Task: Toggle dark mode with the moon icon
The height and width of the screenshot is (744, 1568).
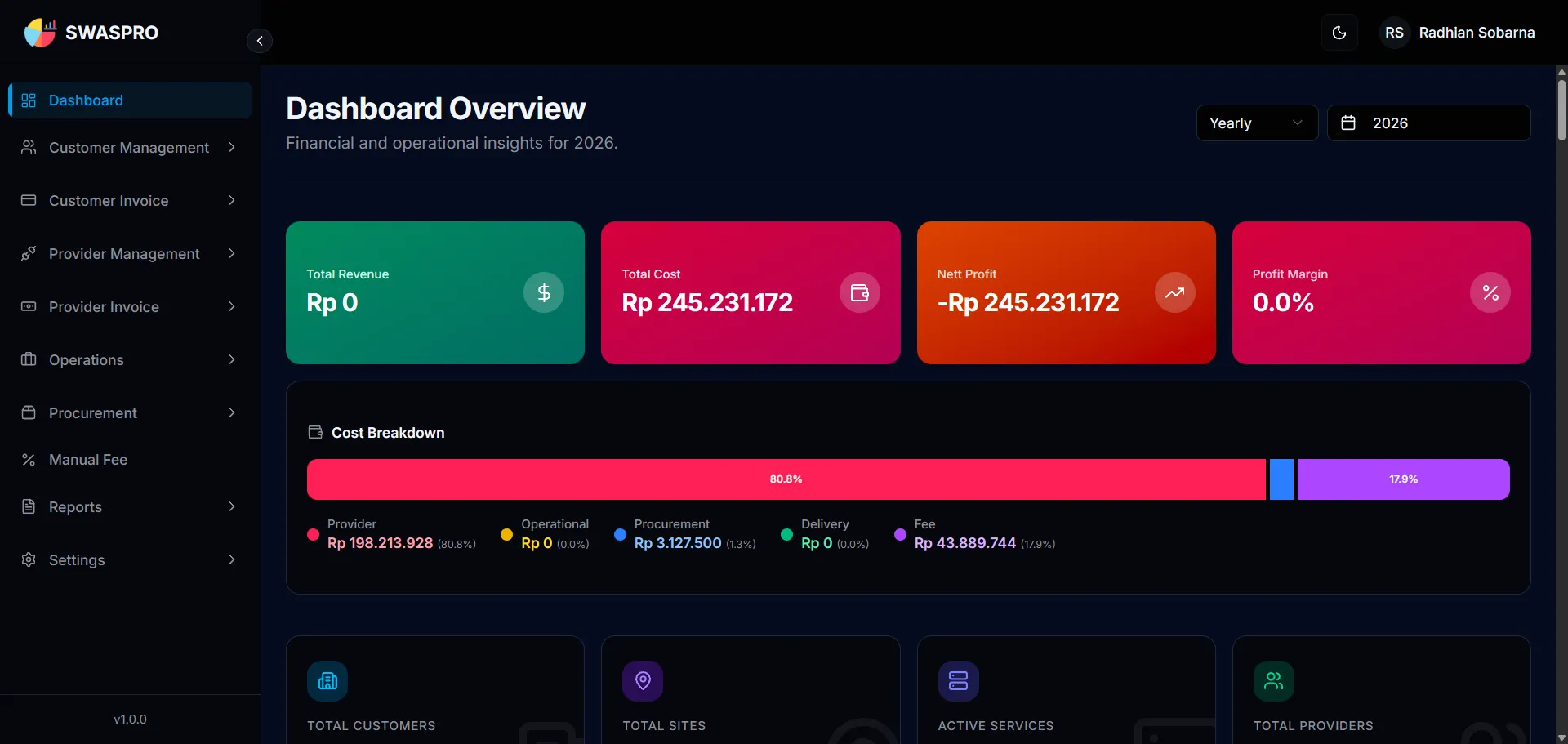Action: click(1339, 33)
